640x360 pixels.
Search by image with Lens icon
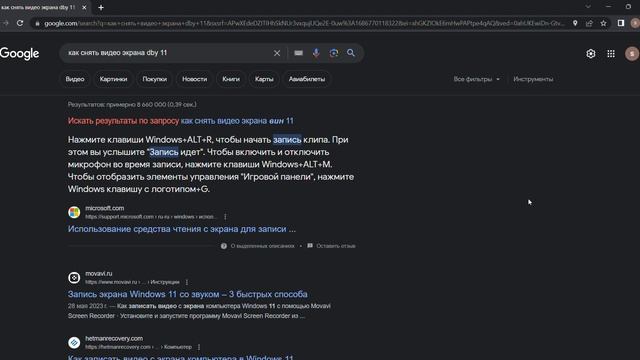pos(334,53)
